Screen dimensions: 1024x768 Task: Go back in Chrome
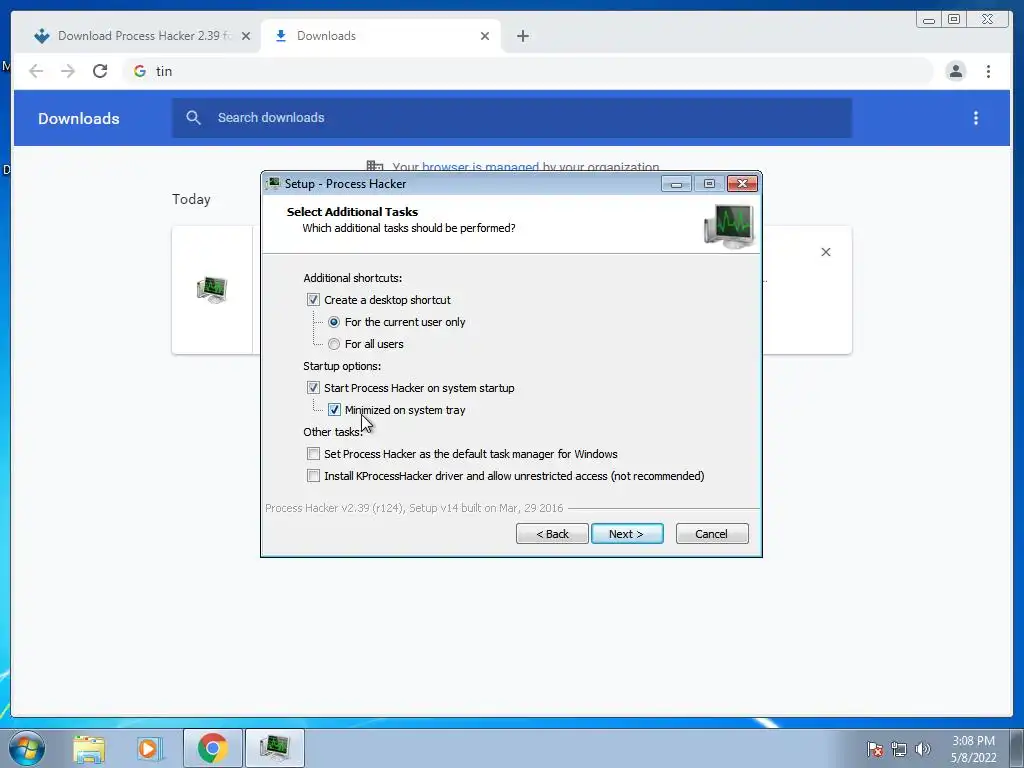[37, 71]
